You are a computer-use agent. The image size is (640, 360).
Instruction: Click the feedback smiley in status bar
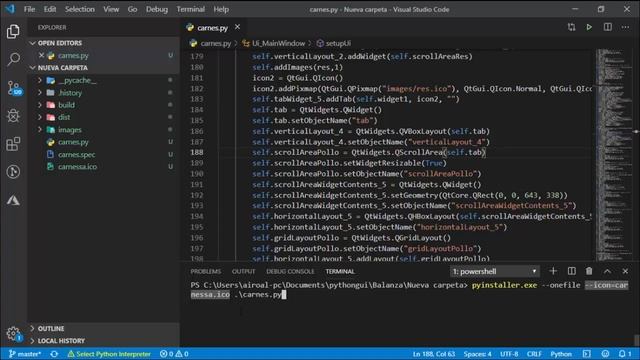605,354
